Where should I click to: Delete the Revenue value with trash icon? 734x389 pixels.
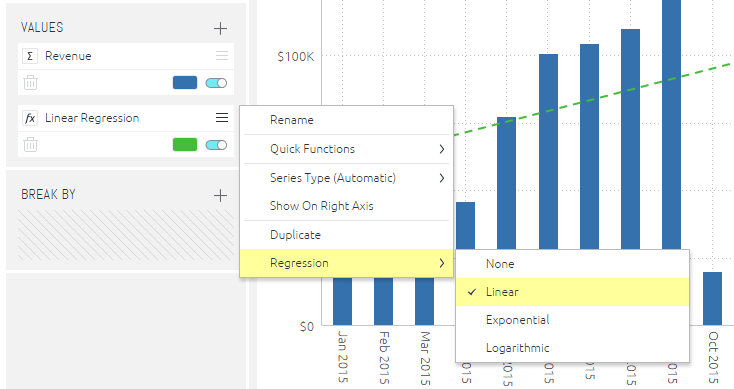(x=30, y=82)
